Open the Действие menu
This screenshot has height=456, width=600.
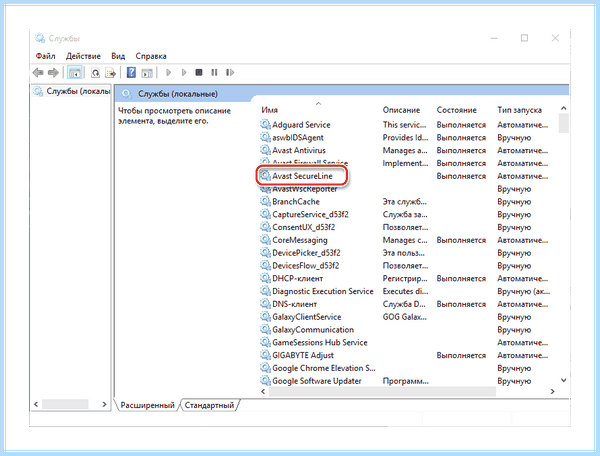click(83, 56)
